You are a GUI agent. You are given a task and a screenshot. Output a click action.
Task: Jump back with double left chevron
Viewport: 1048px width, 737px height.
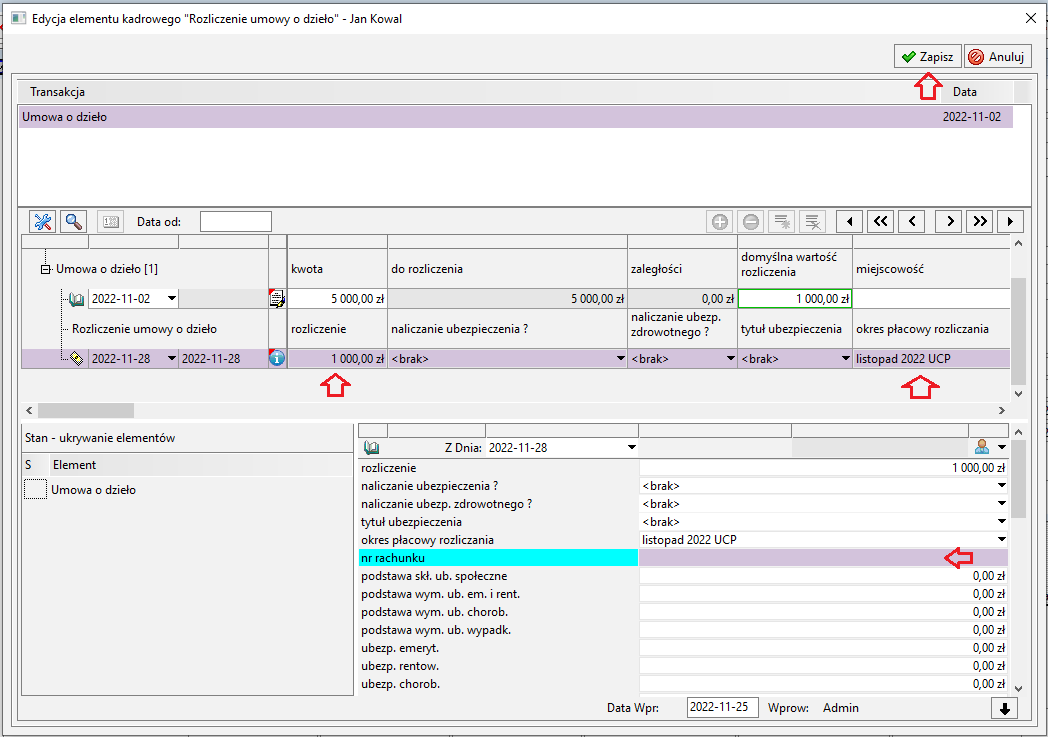[x=881, y=221]
